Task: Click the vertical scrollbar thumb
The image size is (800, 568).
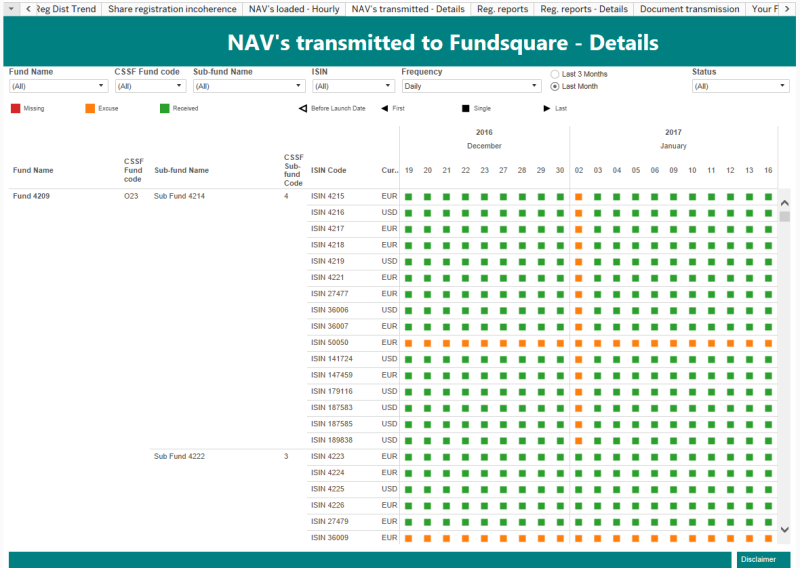Action: pos(785,216)
